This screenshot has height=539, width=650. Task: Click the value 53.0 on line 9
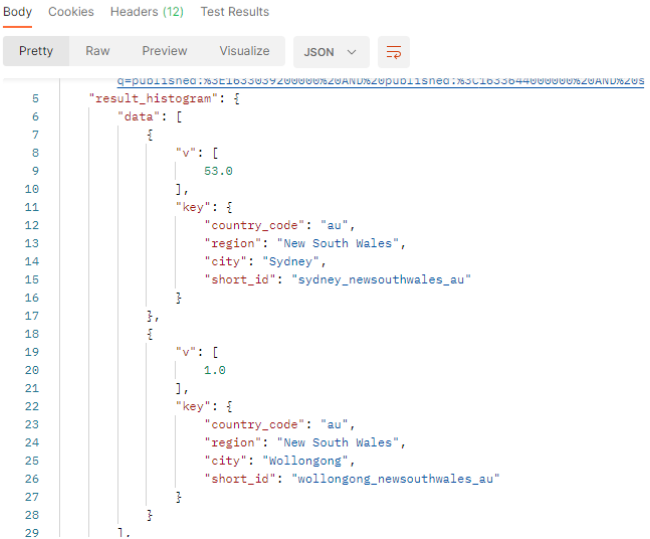[218, 171]
